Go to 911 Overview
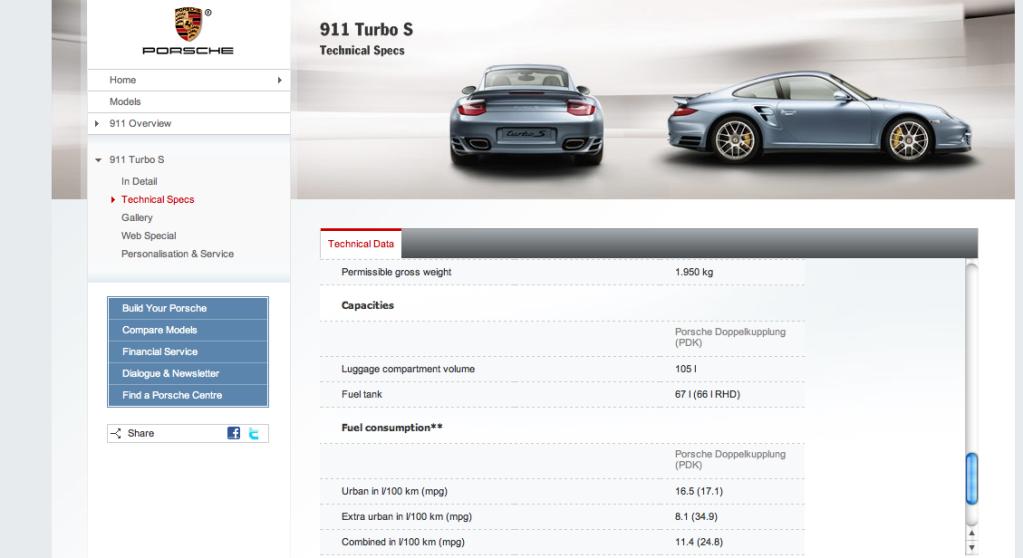The height and width of the screenshot is (558, 1023). pyautogui.click(x=140, y=123)
